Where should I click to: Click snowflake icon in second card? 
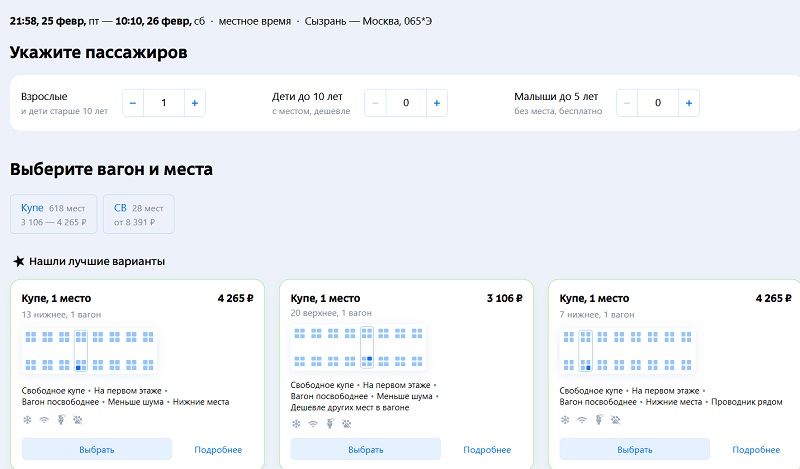point(296,423)
